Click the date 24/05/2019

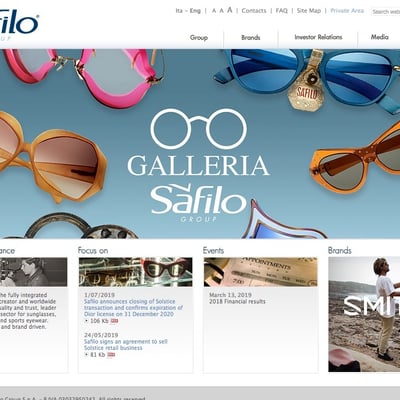[101, 335]
